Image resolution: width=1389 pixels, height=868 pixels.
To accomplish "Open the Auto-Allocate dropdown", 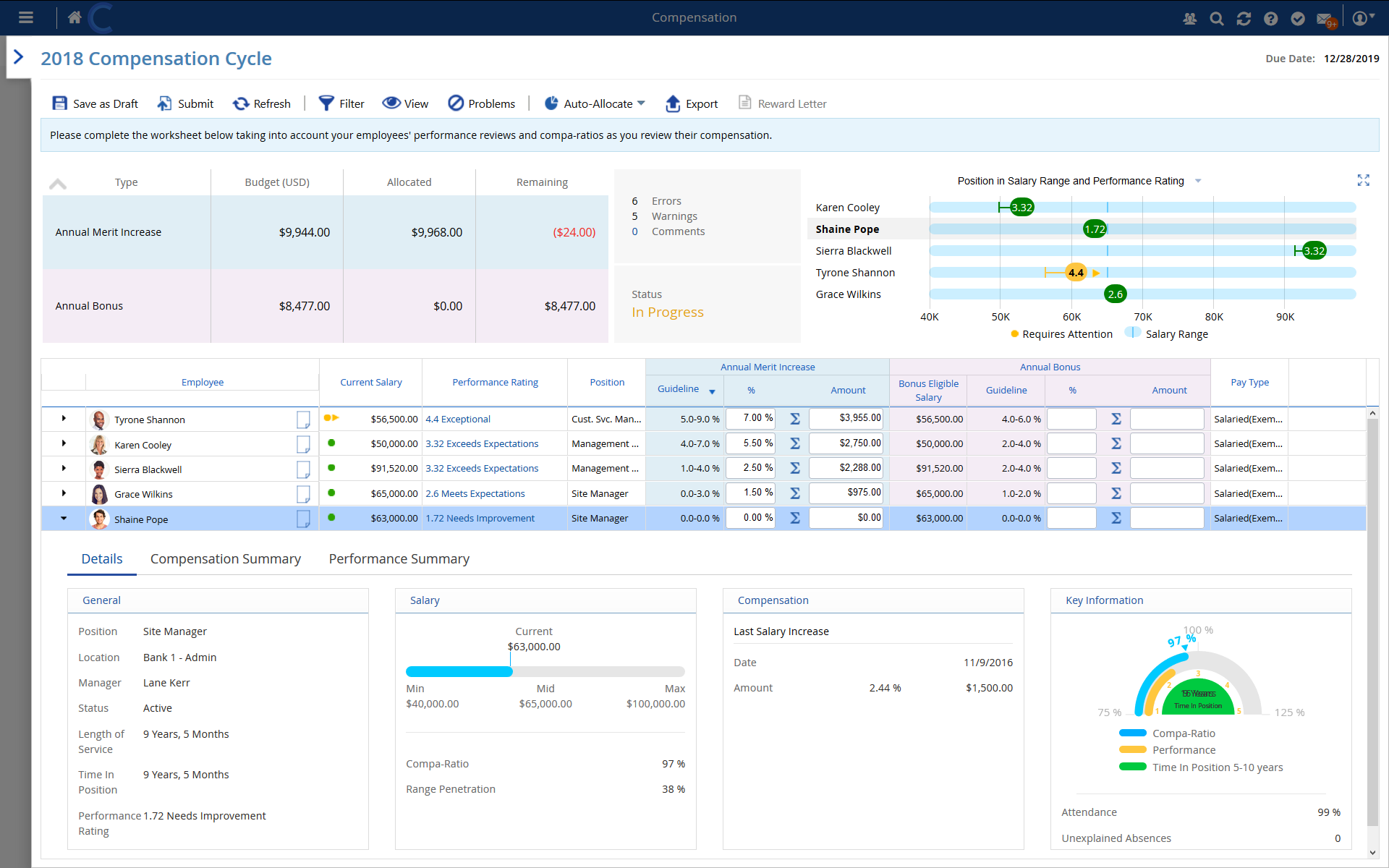I will (x=642, y=103).
